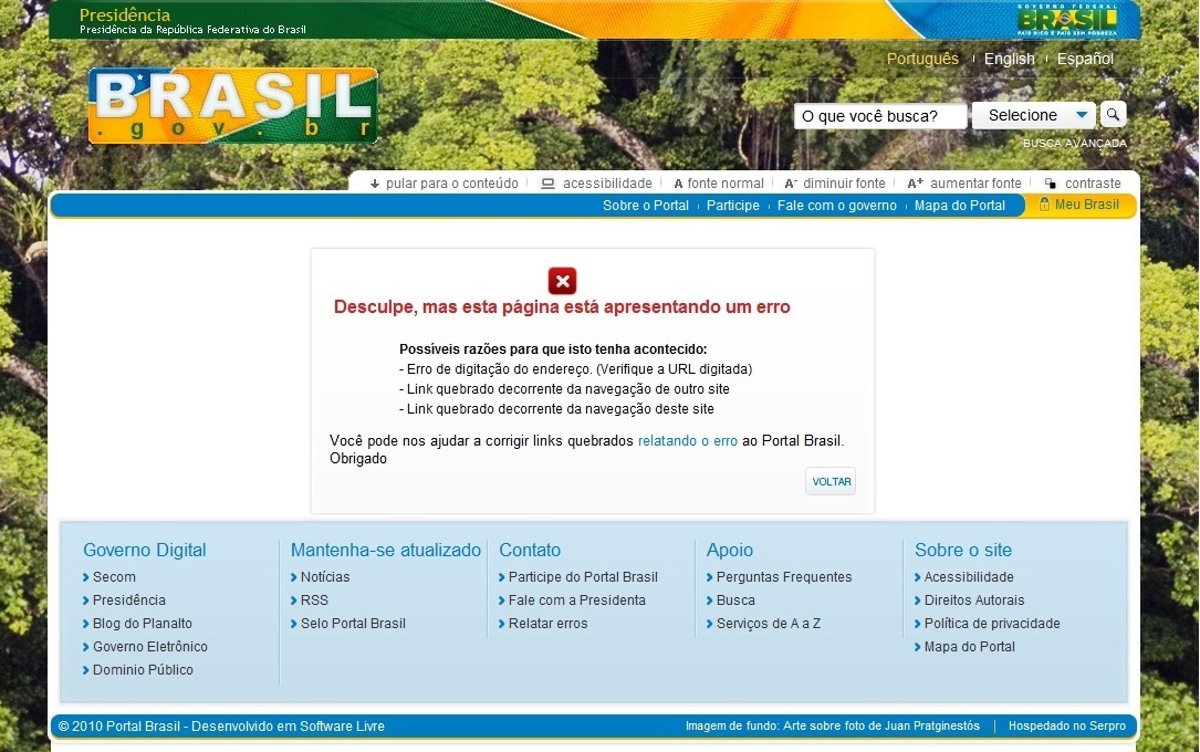Click the BRASIL.gov.br logo
The width and height of the screenshot is (1200, 752).
(x=233, y=106)
